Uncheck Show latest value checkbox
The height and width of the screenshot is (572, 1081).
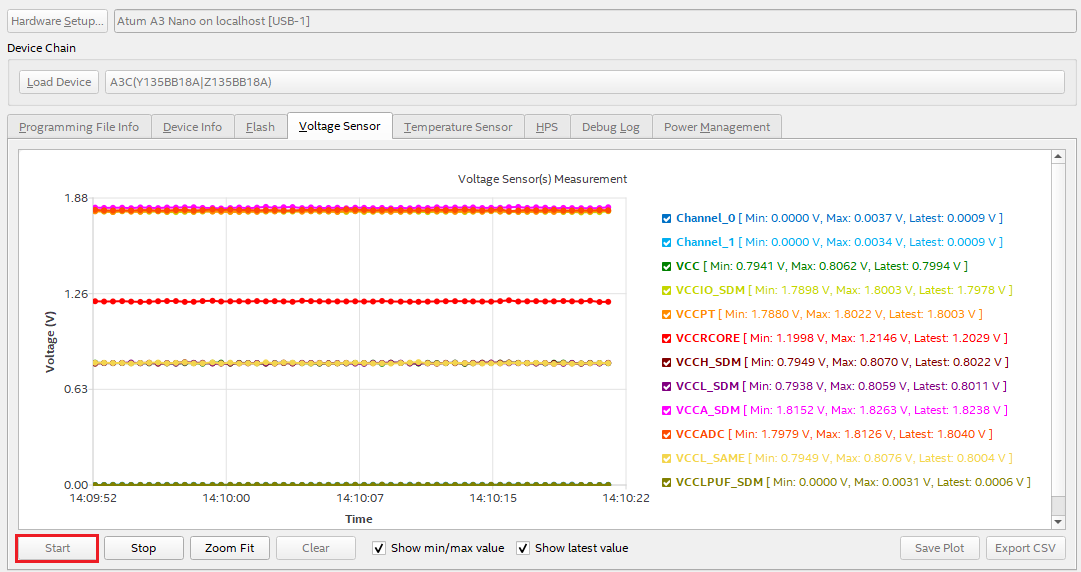coord(523,548)
